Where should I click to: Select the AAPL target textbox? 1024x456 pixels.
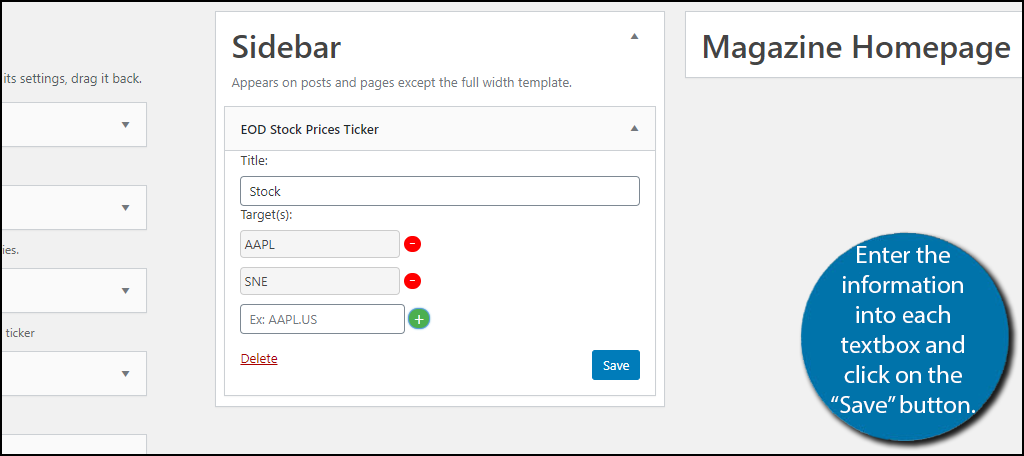tap(320, 244)
